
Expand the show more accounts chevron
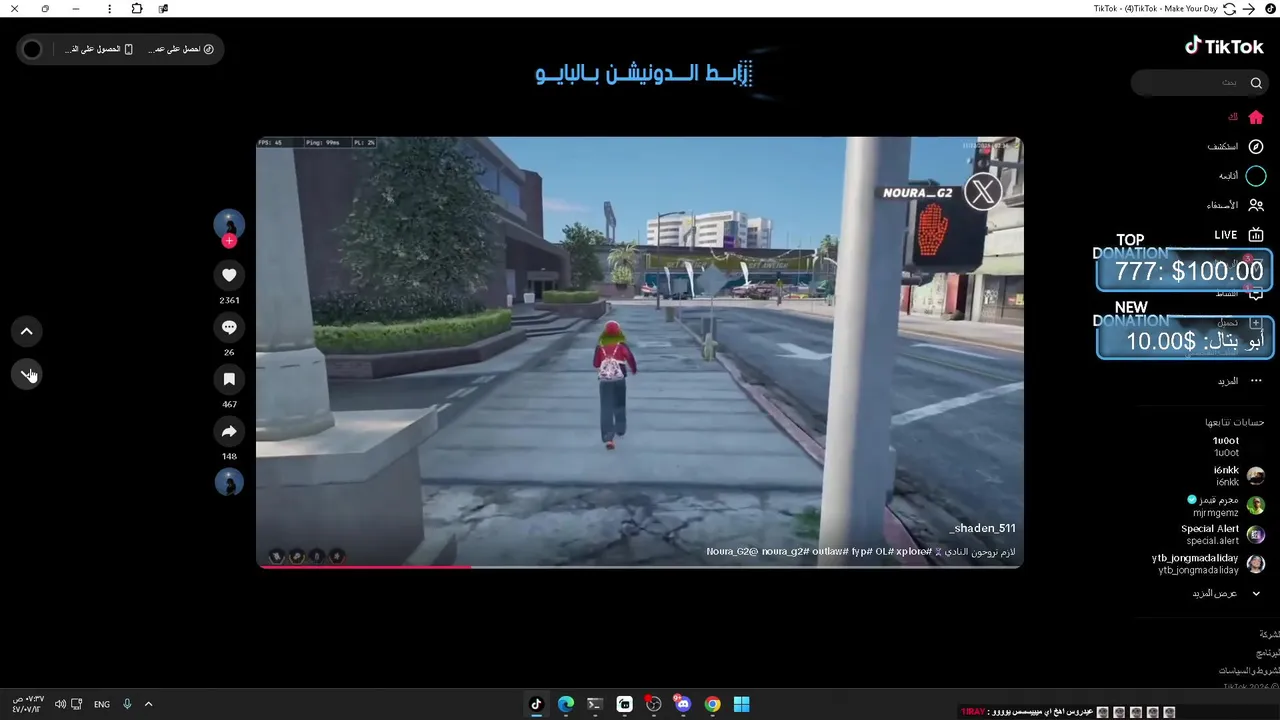[1256, 593]
